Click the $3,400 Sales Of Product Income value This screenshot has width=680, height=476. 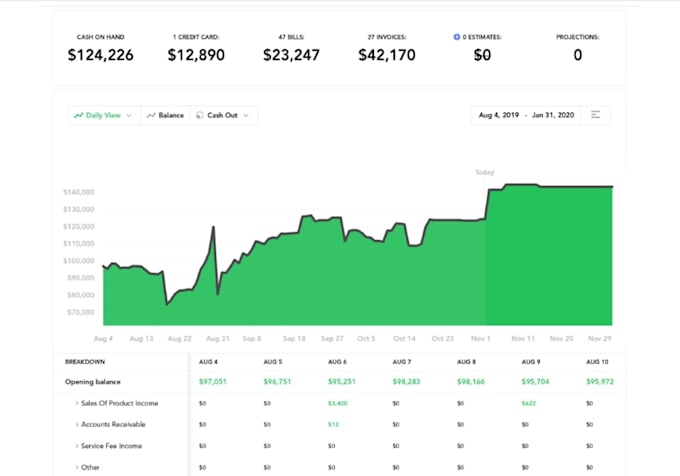[x=338, y=403]
